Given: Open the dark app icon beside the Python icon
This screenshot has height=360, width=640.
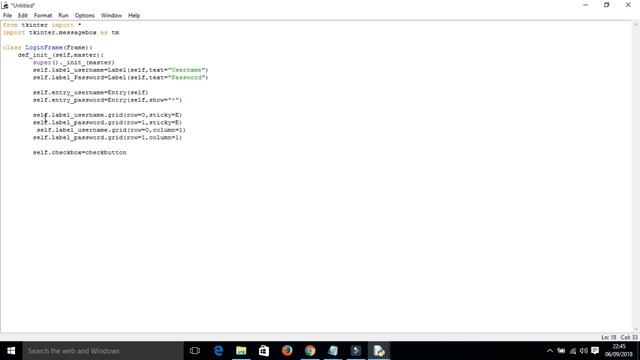Looking at the screenshot, I should coord(356,351).
